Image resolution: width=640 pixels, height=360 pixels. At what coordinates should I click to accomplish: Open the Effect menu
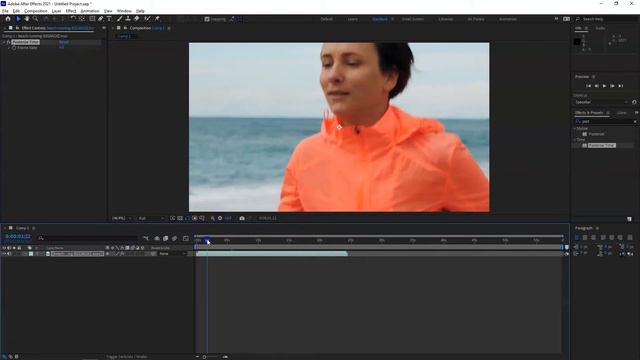[x=71, y=11]
